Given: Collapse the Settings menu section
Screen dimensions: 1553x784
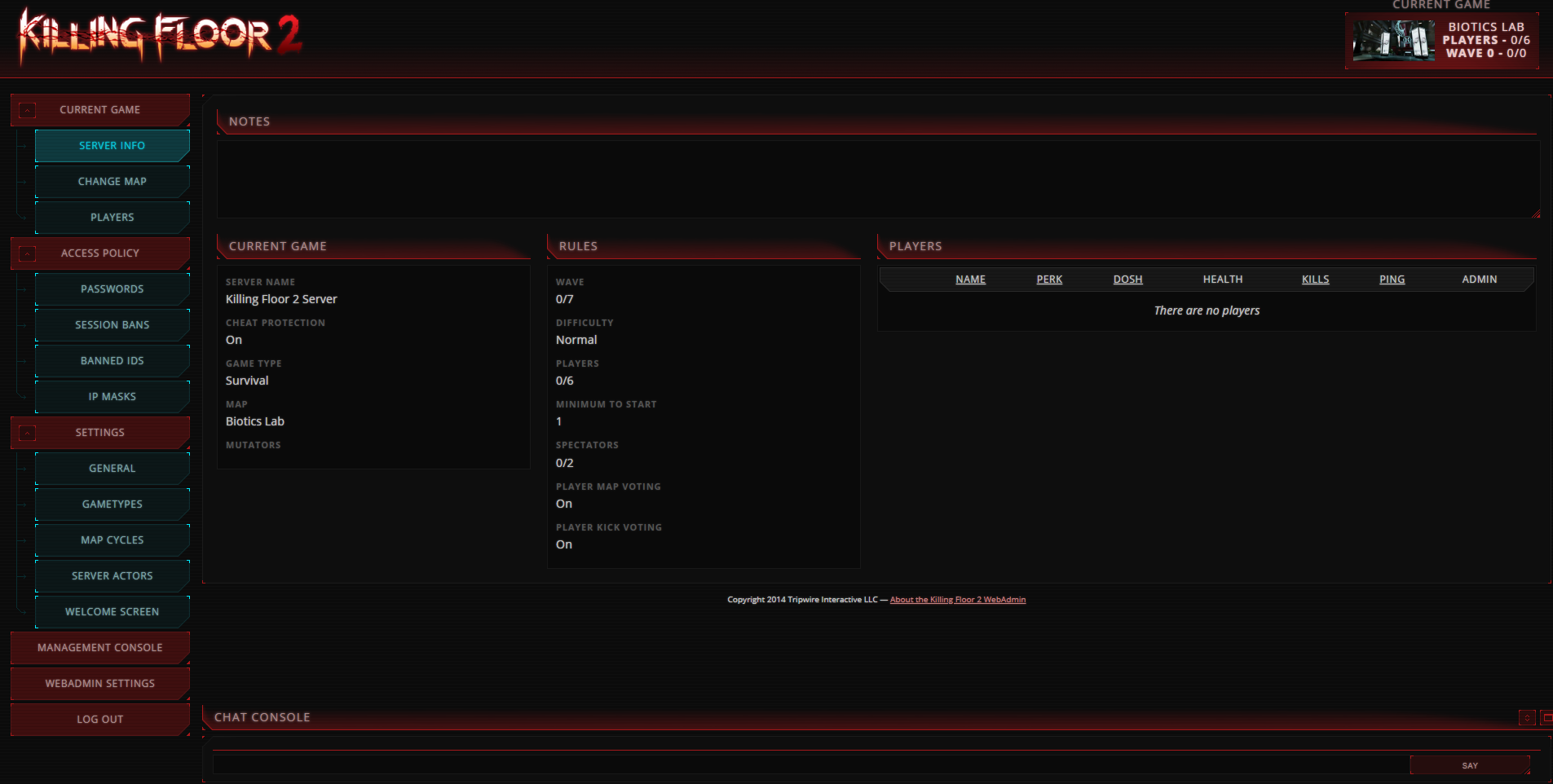Looking at the screenshot, I should point(27,433).
